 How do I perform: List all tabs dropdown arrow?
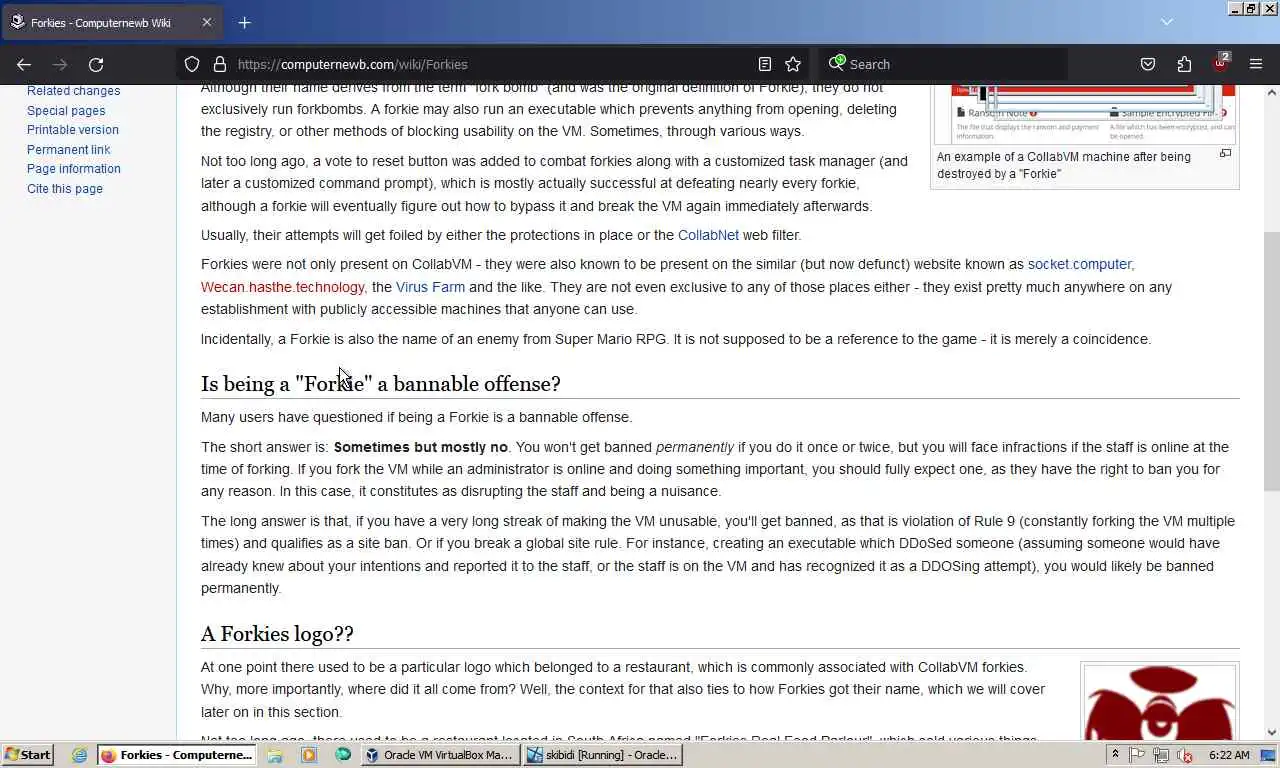[x=1166, y=21]
